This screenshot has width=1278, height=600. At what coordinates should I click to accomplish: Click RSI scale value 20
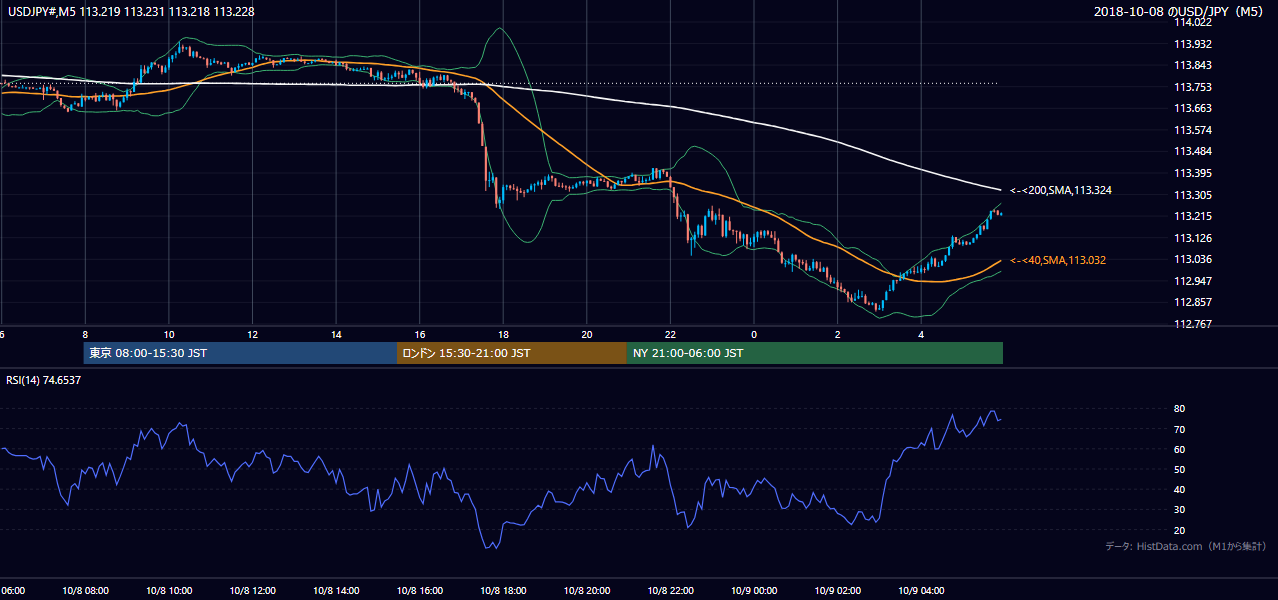point(1180,530)
